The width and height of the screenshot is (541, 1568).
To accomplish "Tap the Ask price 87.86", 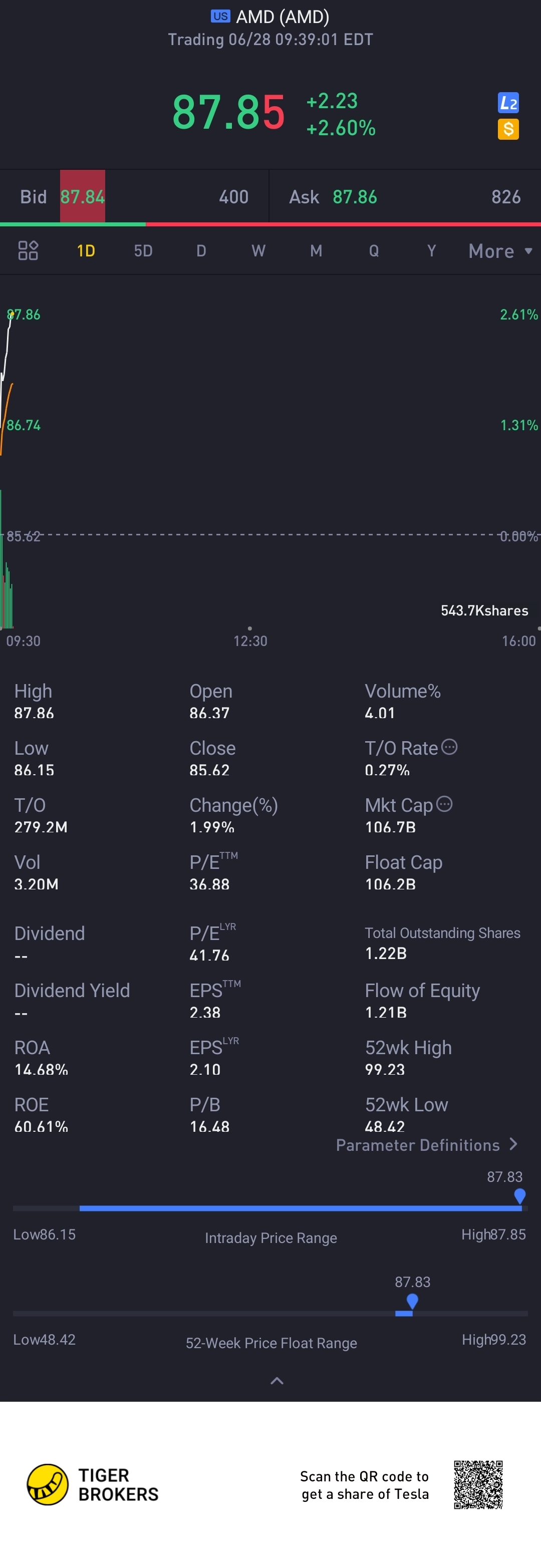I will click(x=355, y=197).
